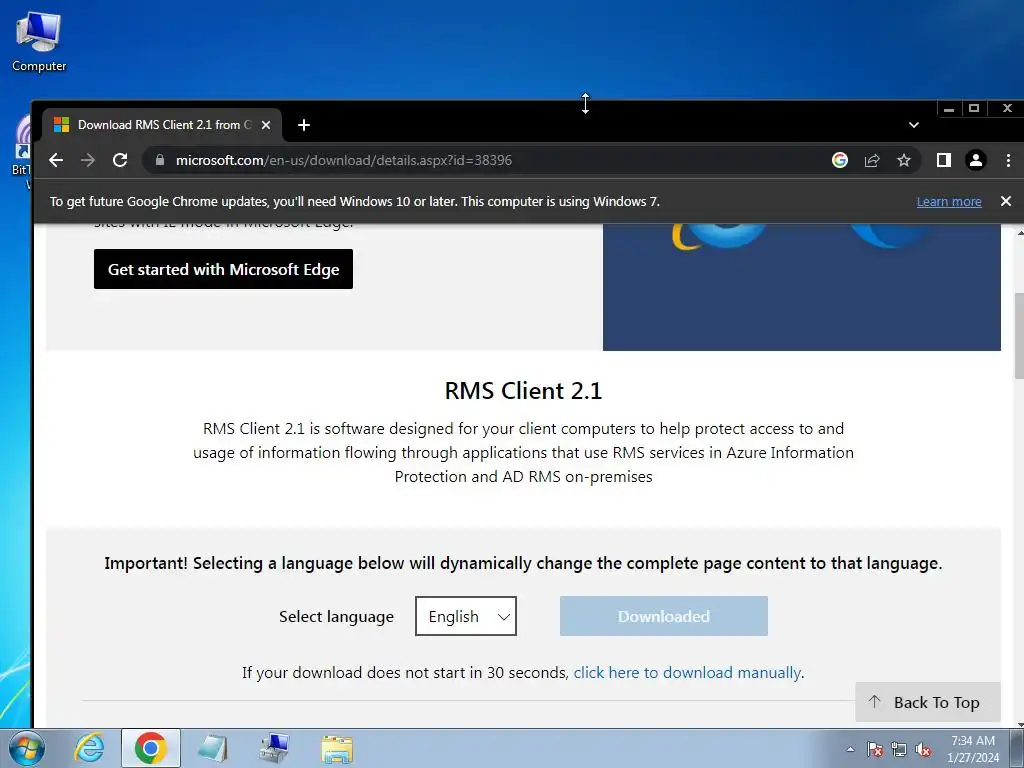This screenshot has width=1024, height=768.
Task: Close the Download RMS Client 2.1 tab
Action: pyautogui.click(x=266, y=125)
